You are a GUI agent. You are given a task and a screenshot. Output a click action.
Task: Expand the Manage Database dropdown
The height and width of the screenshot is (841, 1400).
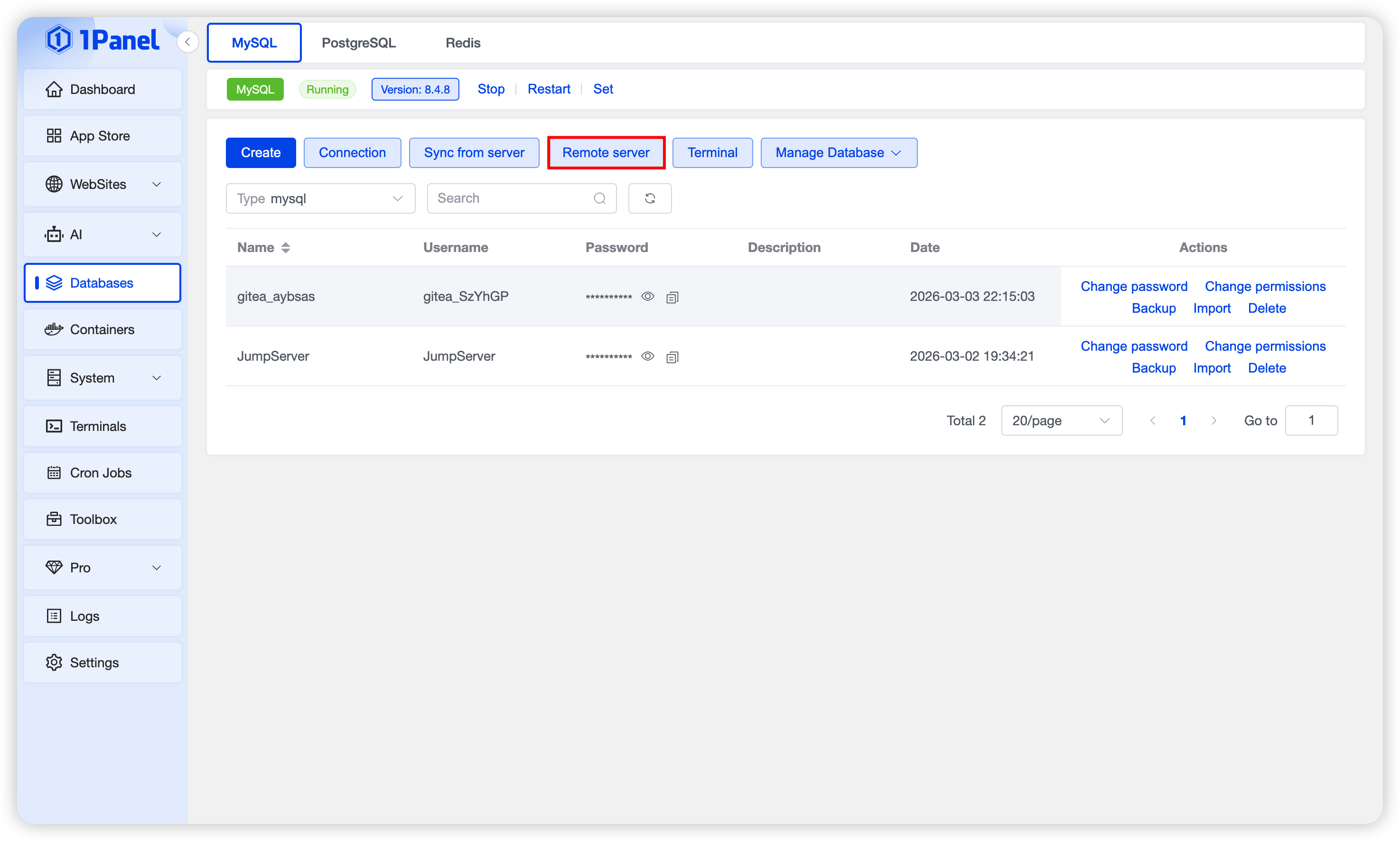pyautogui.click(x=838, y=153)
